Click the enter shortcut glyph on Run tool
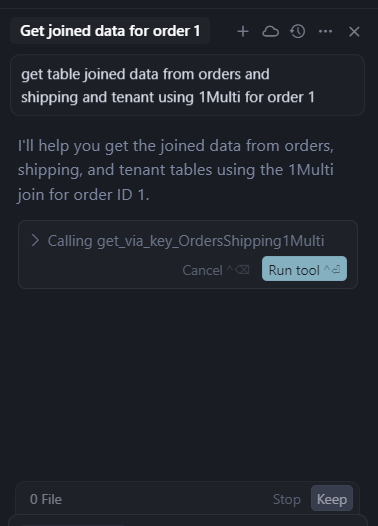This screenshot has width=378, height=526. click(x=332, y=269)
